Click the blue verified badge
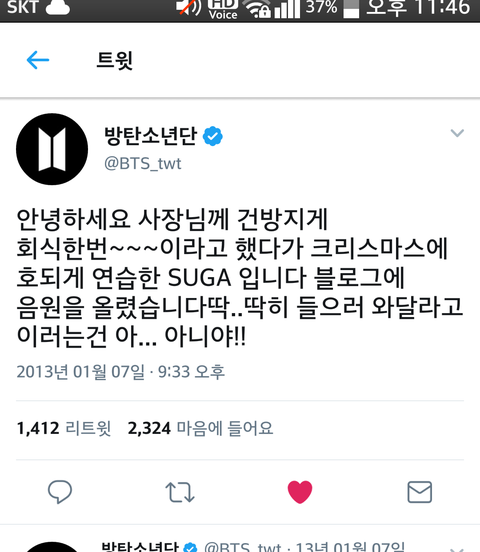Screen dimensions: 480x552 [x=213, y=136]
